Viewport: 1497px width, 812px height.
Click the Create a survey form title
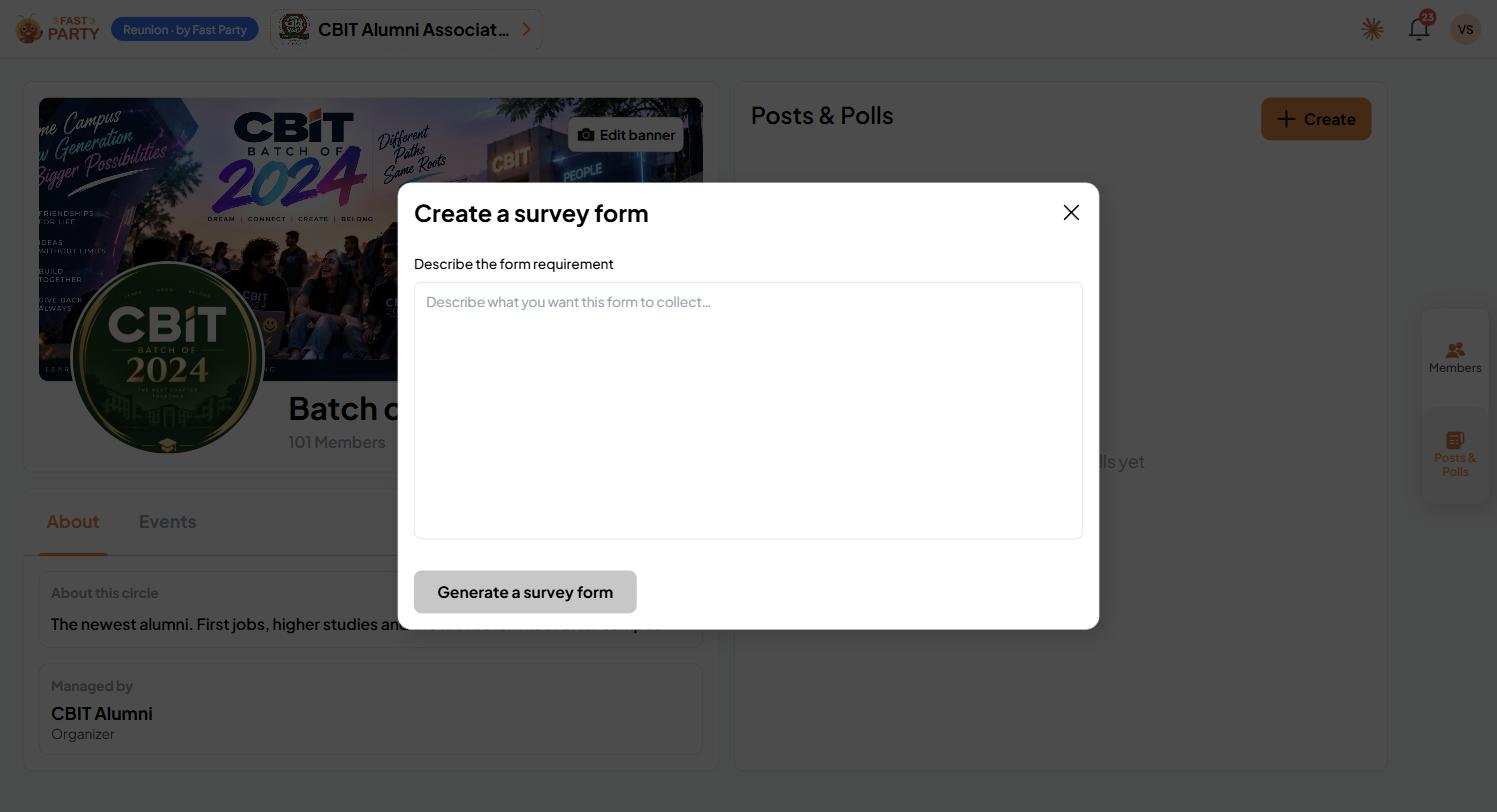531,213
